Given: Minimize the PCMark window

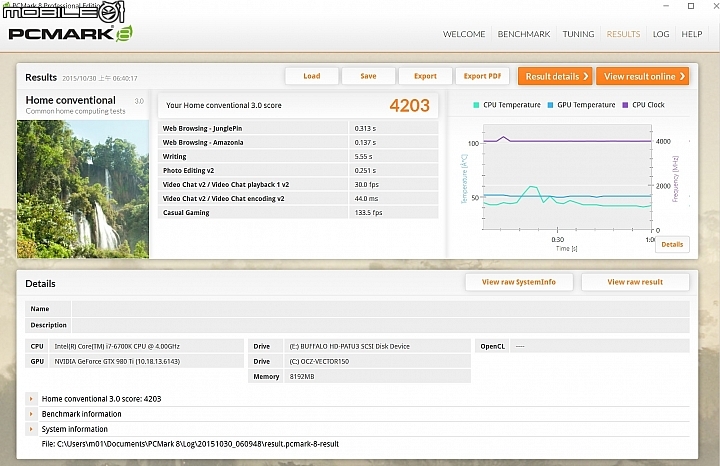Looking at the screenshot, I should click(x=666, y=6).
